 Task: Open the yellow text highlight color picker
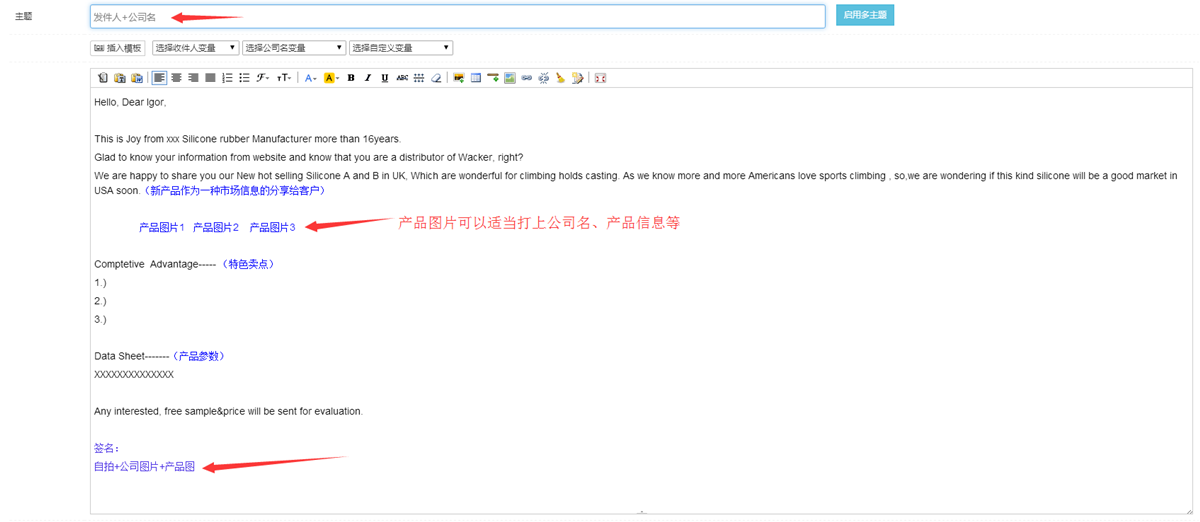coord(331,78)
